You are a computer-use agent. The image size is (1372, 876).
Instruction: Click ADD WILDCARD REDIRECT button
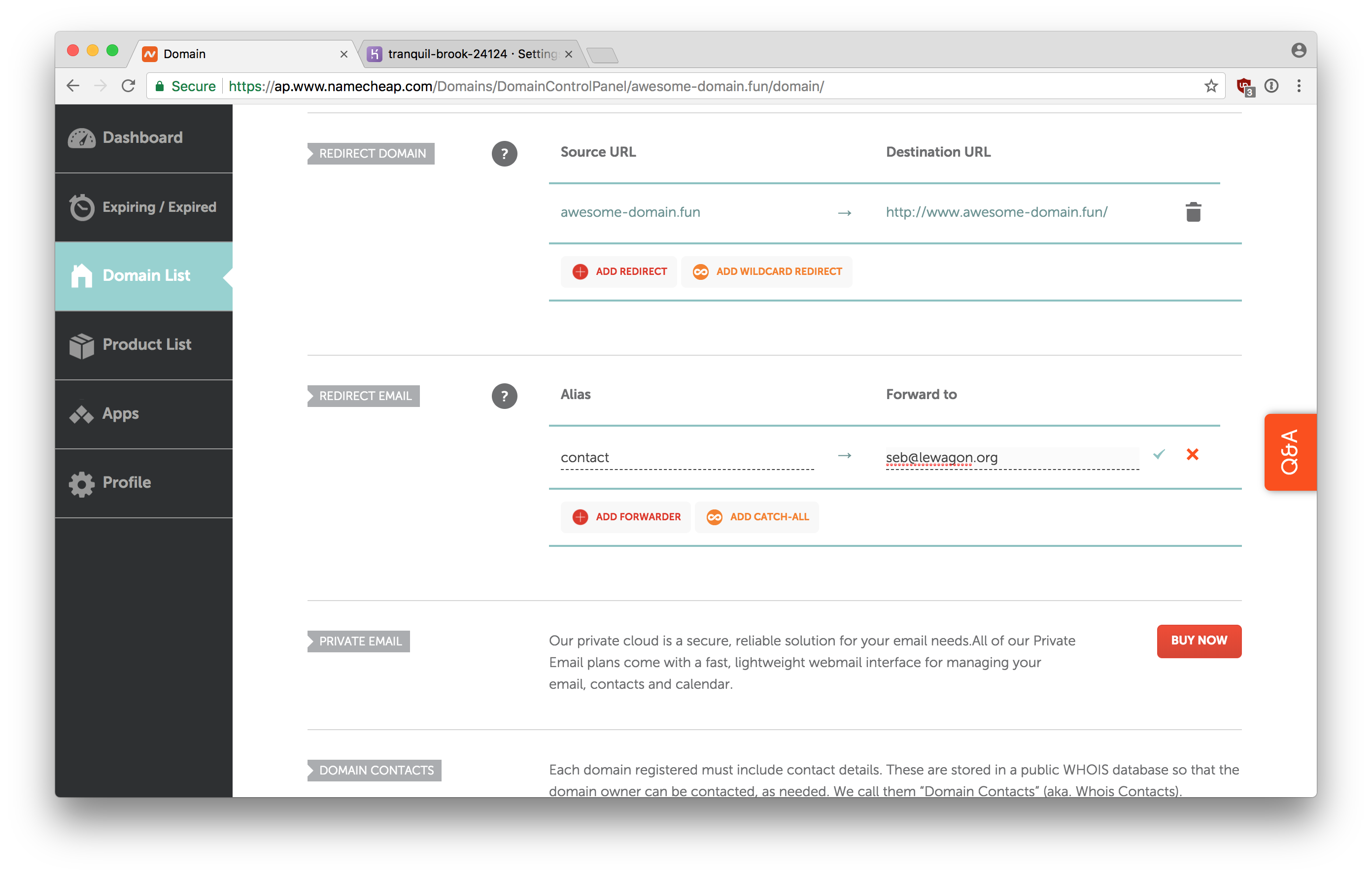click(767, 271)
